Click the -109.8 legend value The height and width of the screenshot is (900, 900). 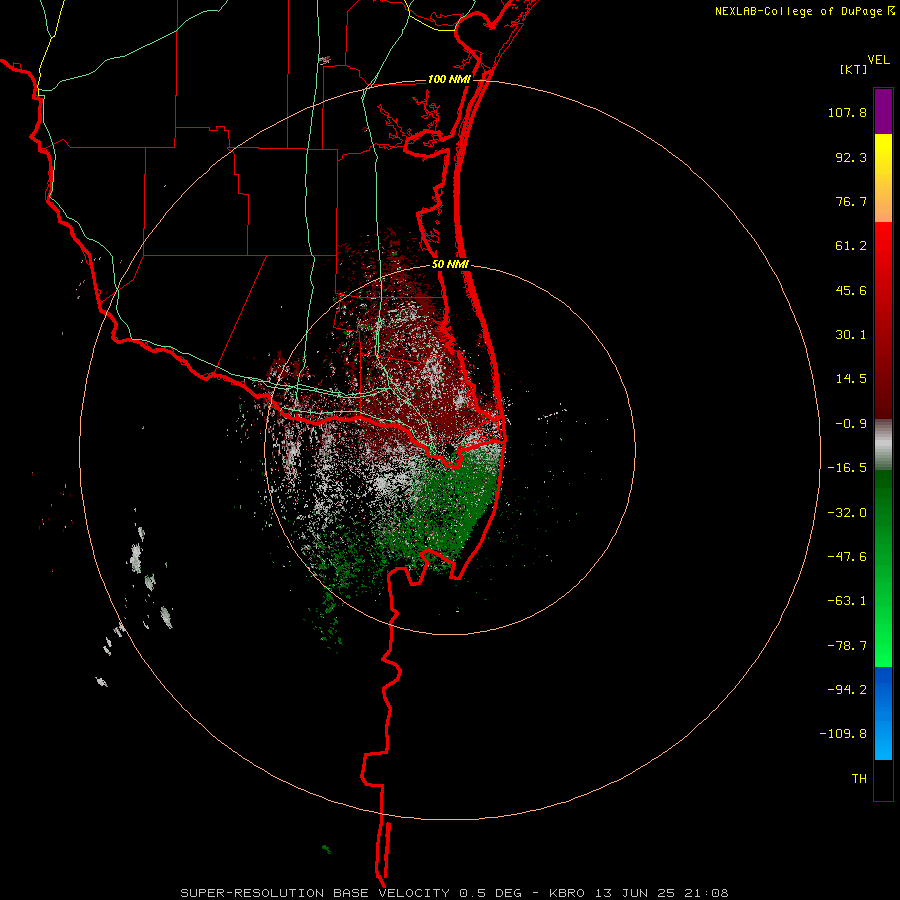click(843, 734)
